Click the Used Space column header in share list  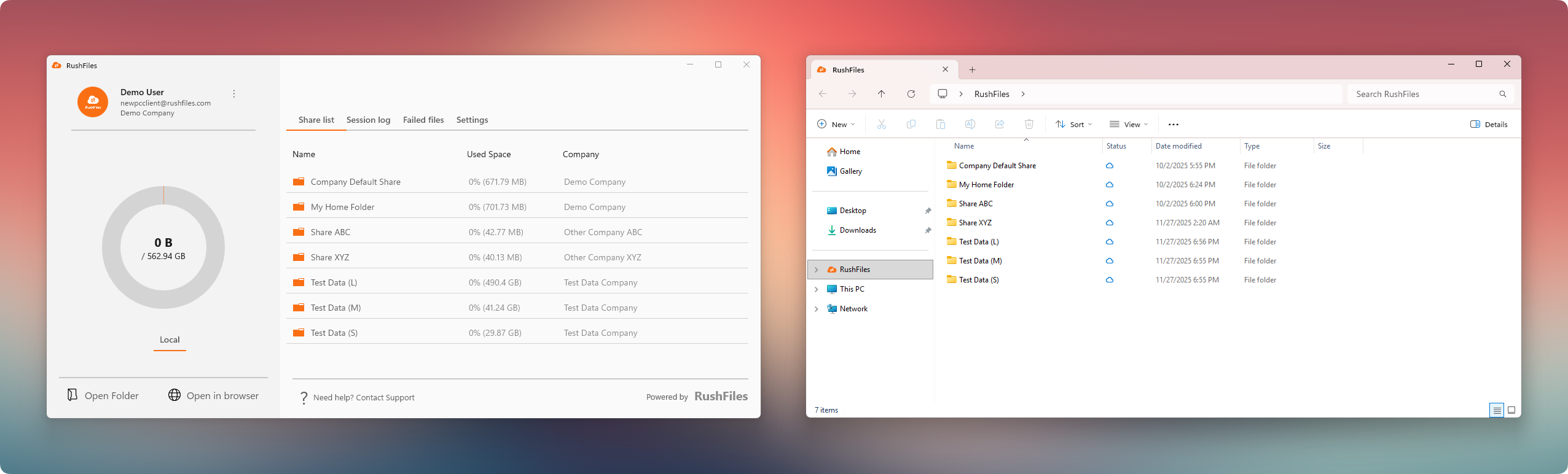[488, 154]
